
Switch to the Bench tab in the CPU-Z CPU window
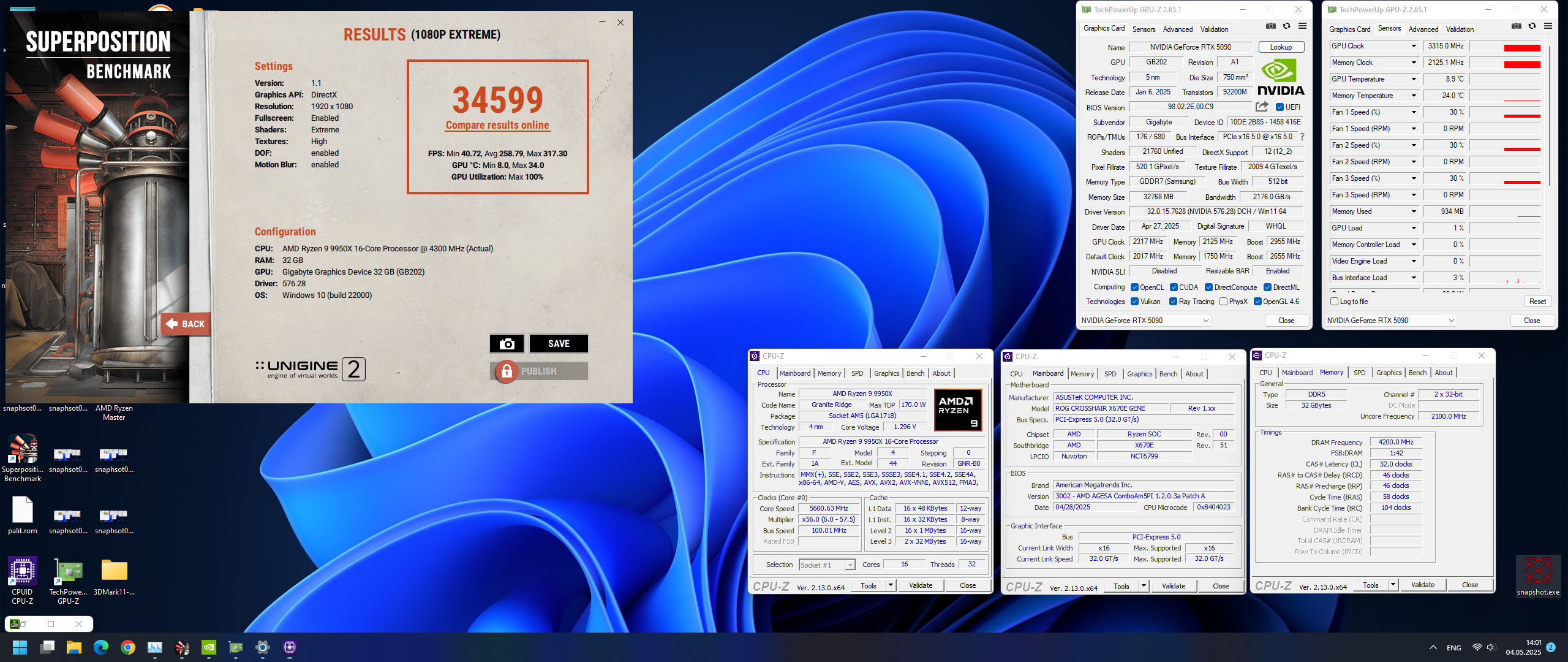pos(915,373)
